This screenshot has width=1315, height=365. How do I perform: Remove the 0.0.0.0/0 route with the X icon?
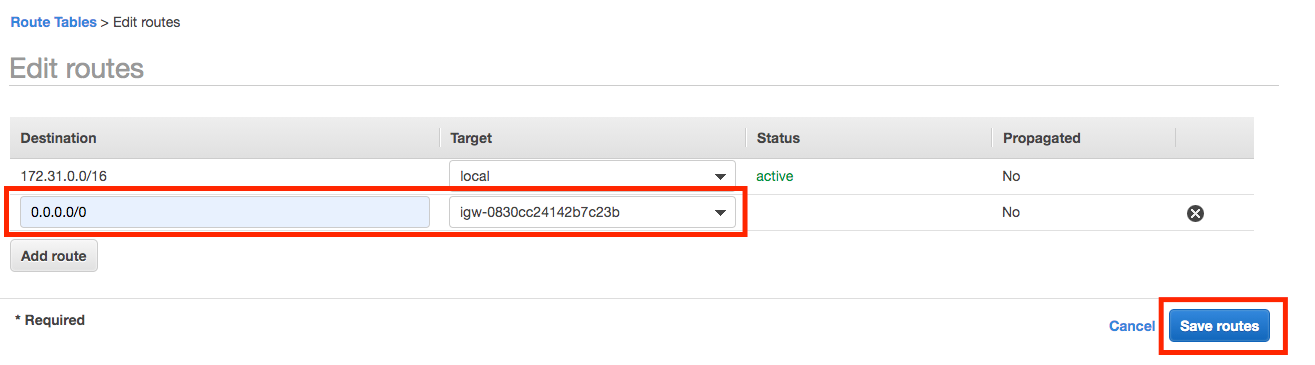click(x=1194, y=213)
